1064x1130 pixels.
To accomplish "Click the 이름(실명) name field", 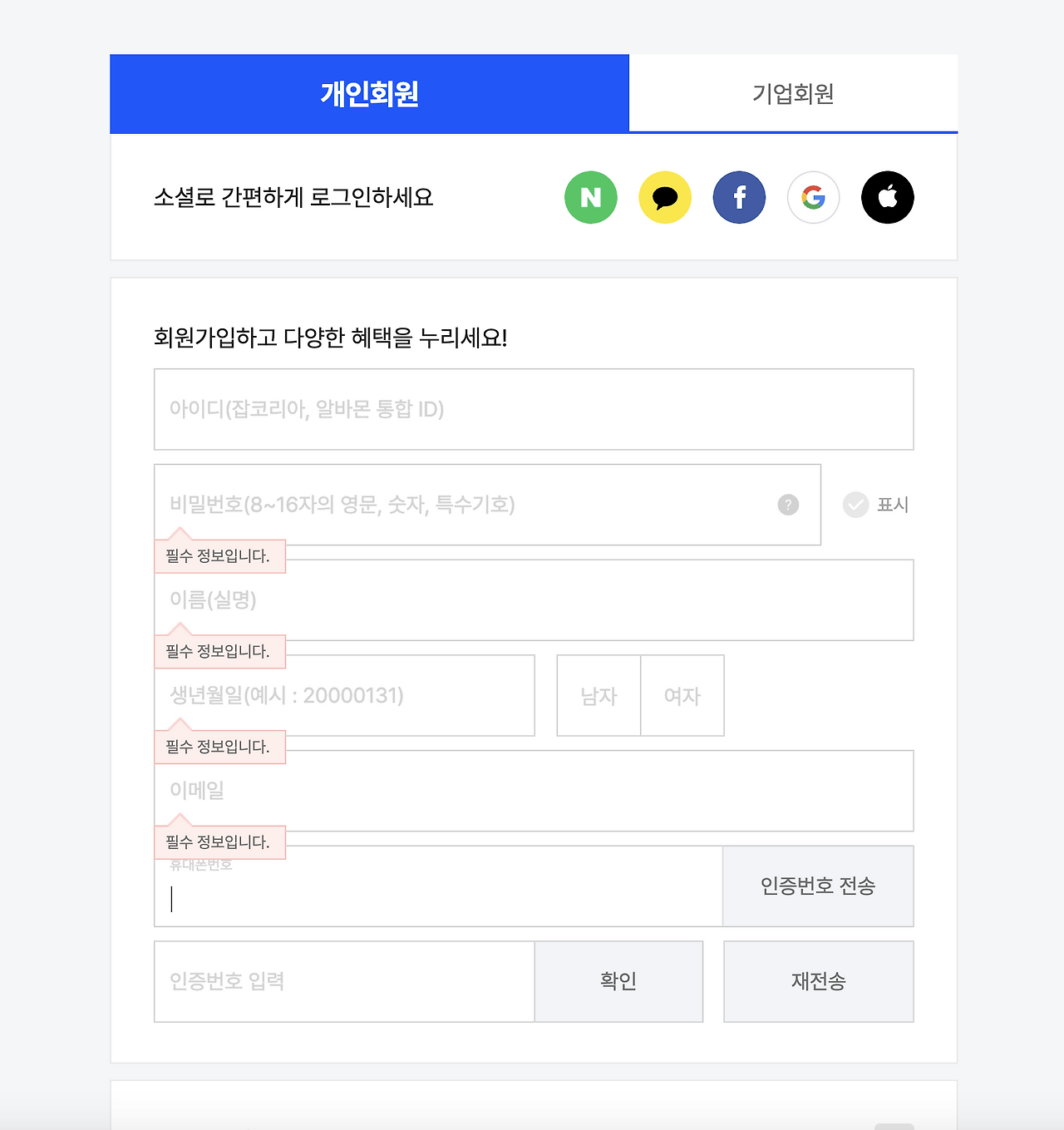I will (x=534, y=600).
